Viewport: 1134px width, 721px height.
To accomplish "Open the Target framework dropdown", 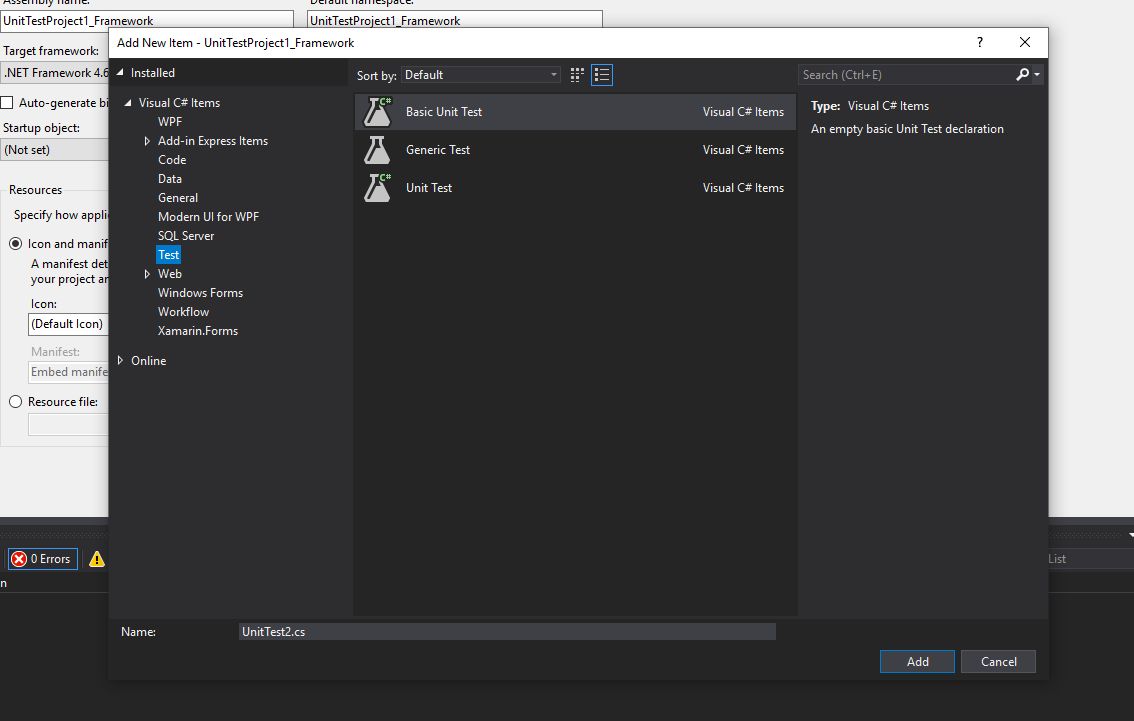I will [x=55, y=73].
